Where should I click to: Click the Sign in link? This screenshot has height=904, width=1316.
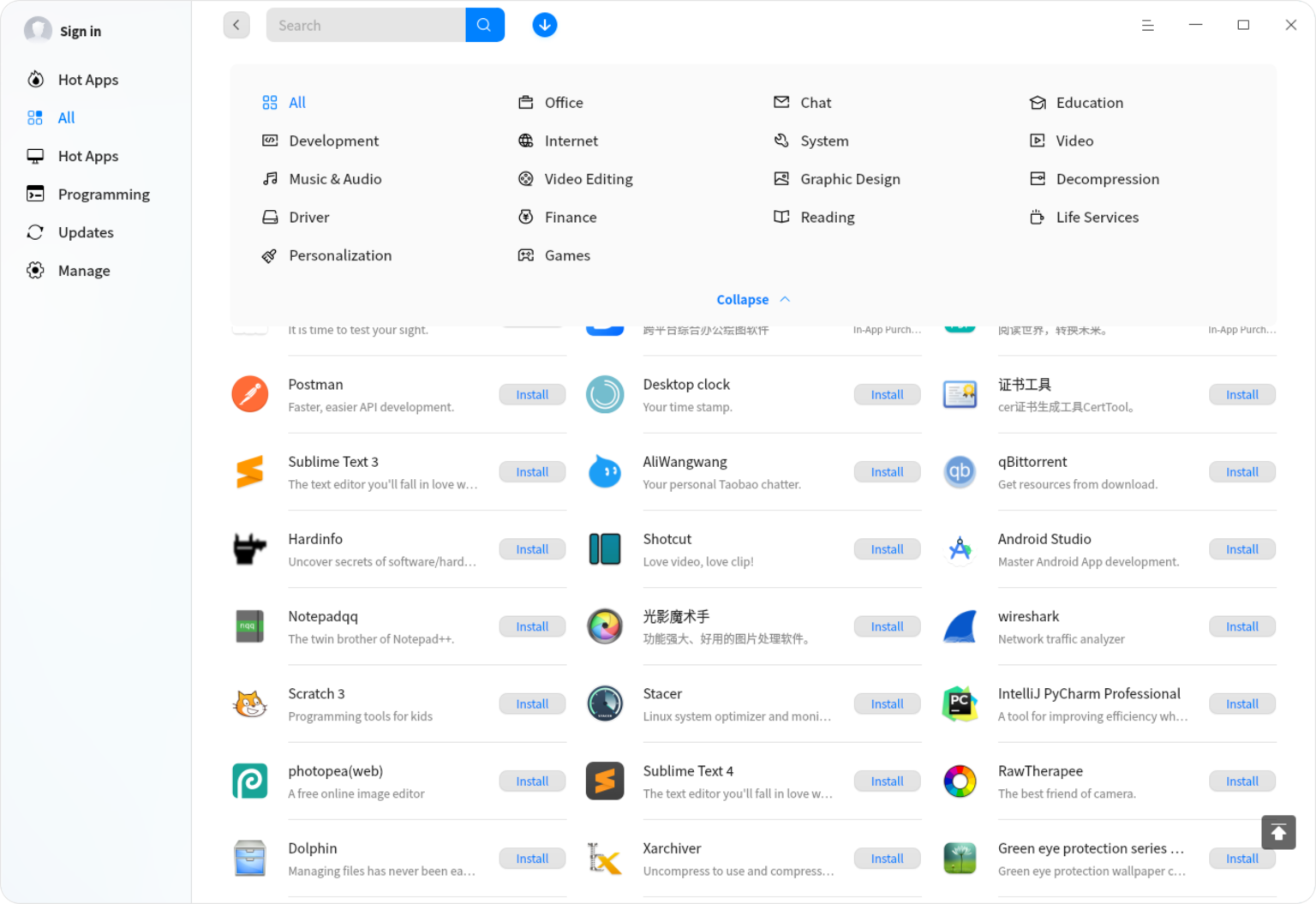pyautogui.click(x=81, y=31)
